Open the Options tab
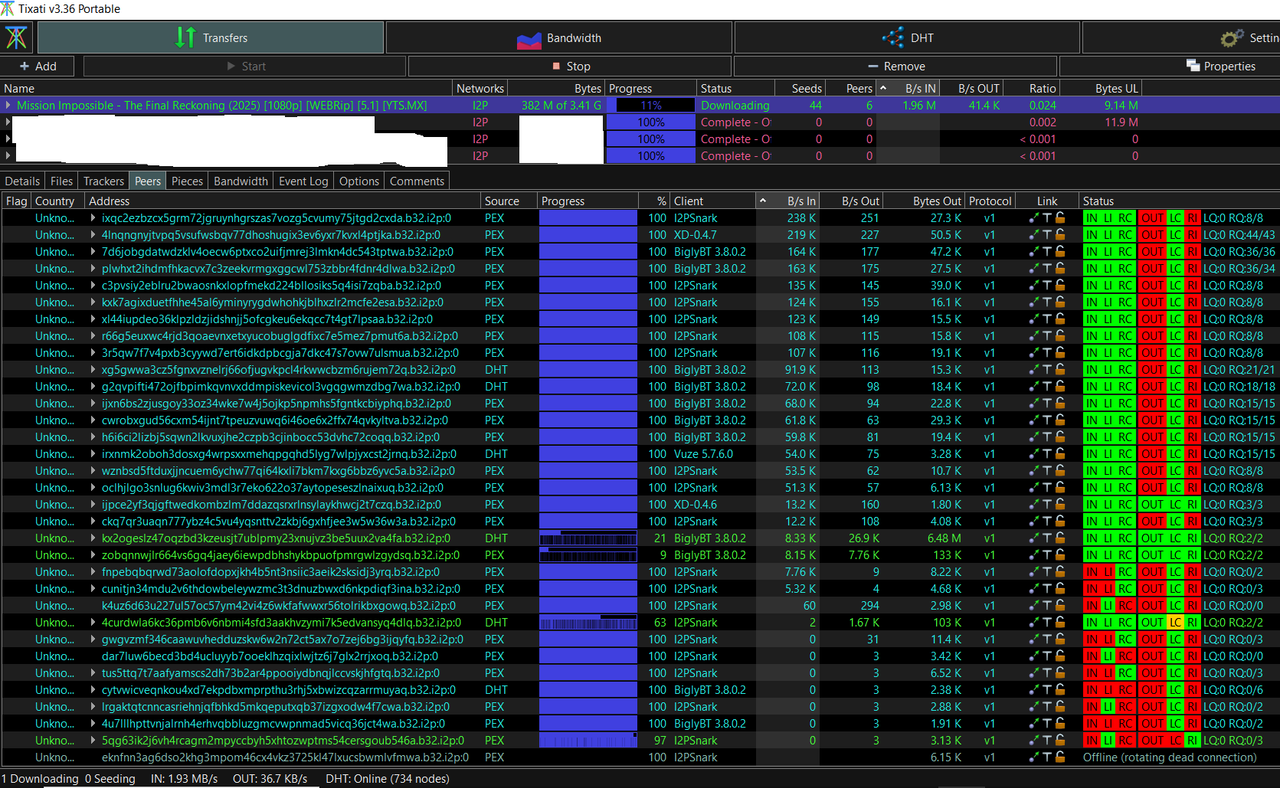This screenshot has height=788, width=1280. click(x=359, y=181)
